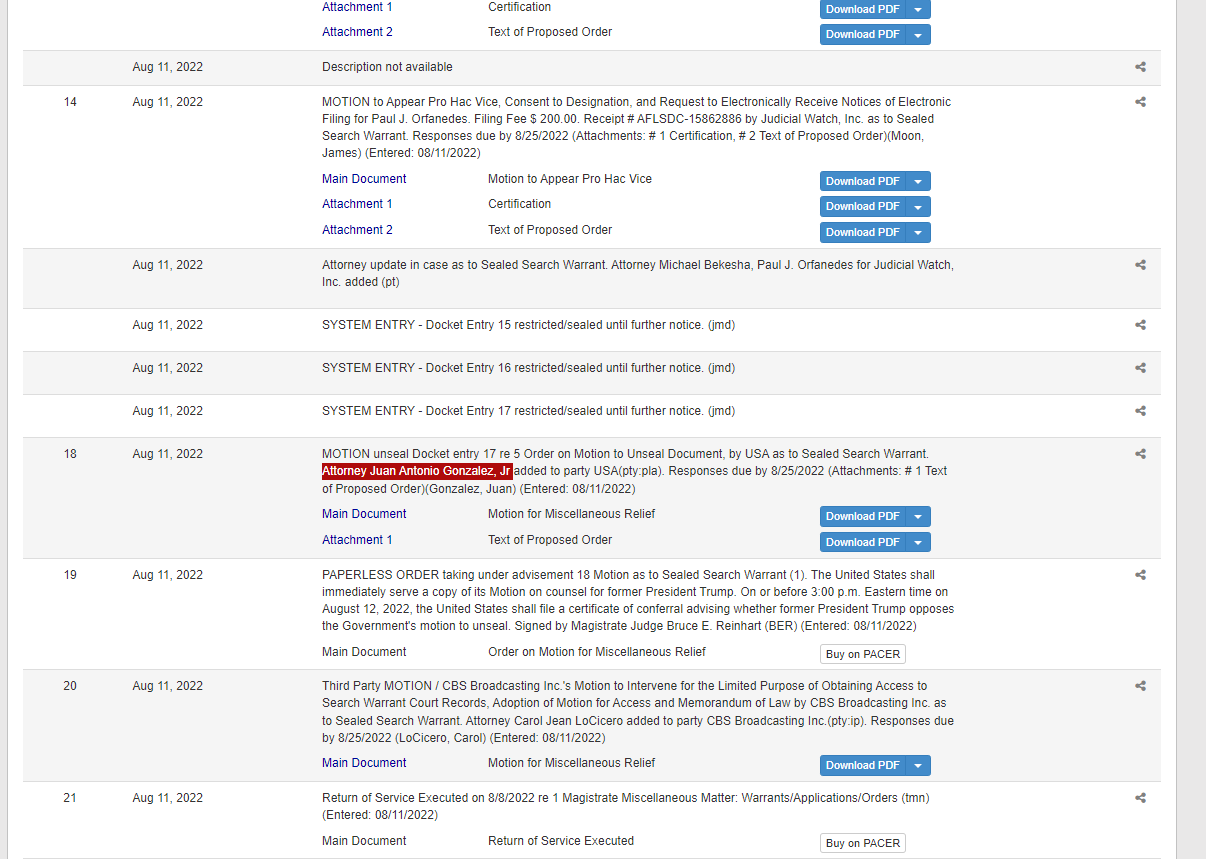Share entry 21 Return of Service
The width and height of the screenshot is (1206, 859).
1140,798
